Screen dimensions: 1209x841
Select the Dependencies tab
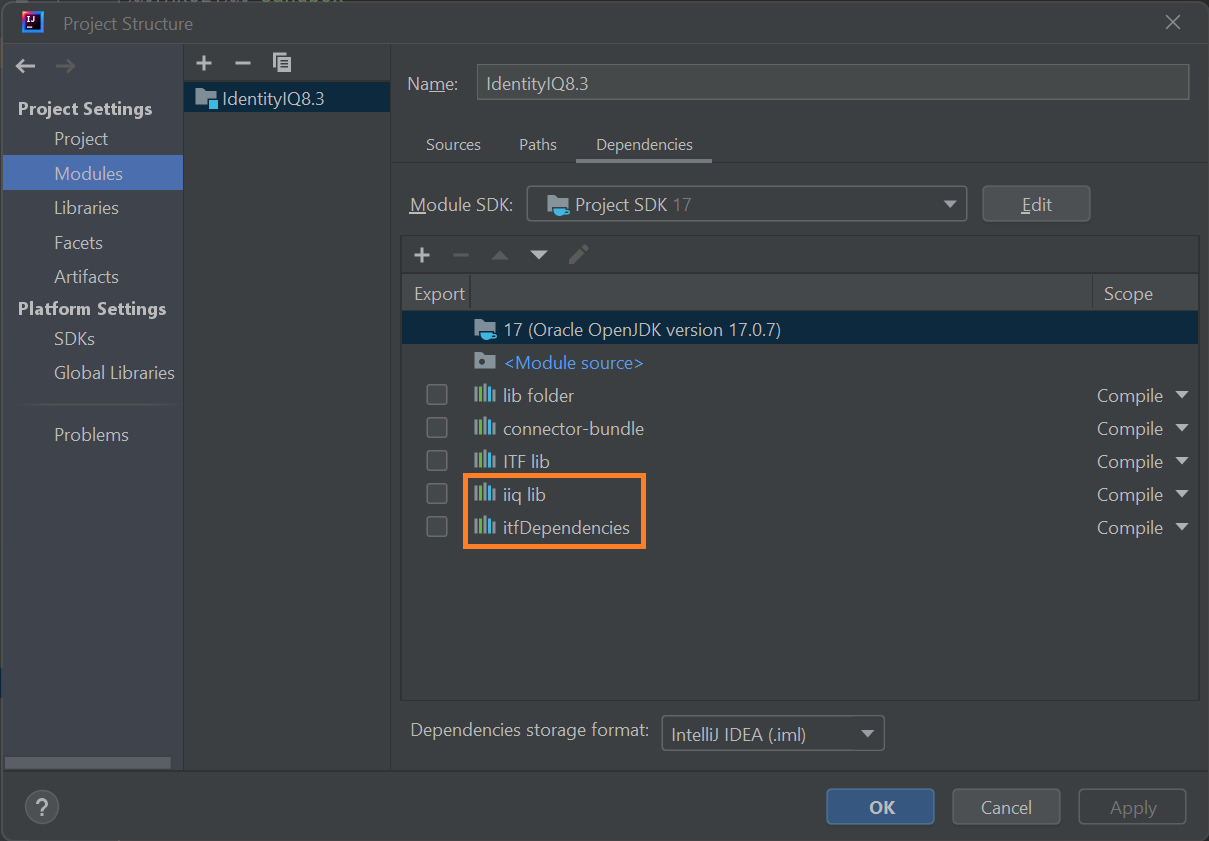(644, 144)
